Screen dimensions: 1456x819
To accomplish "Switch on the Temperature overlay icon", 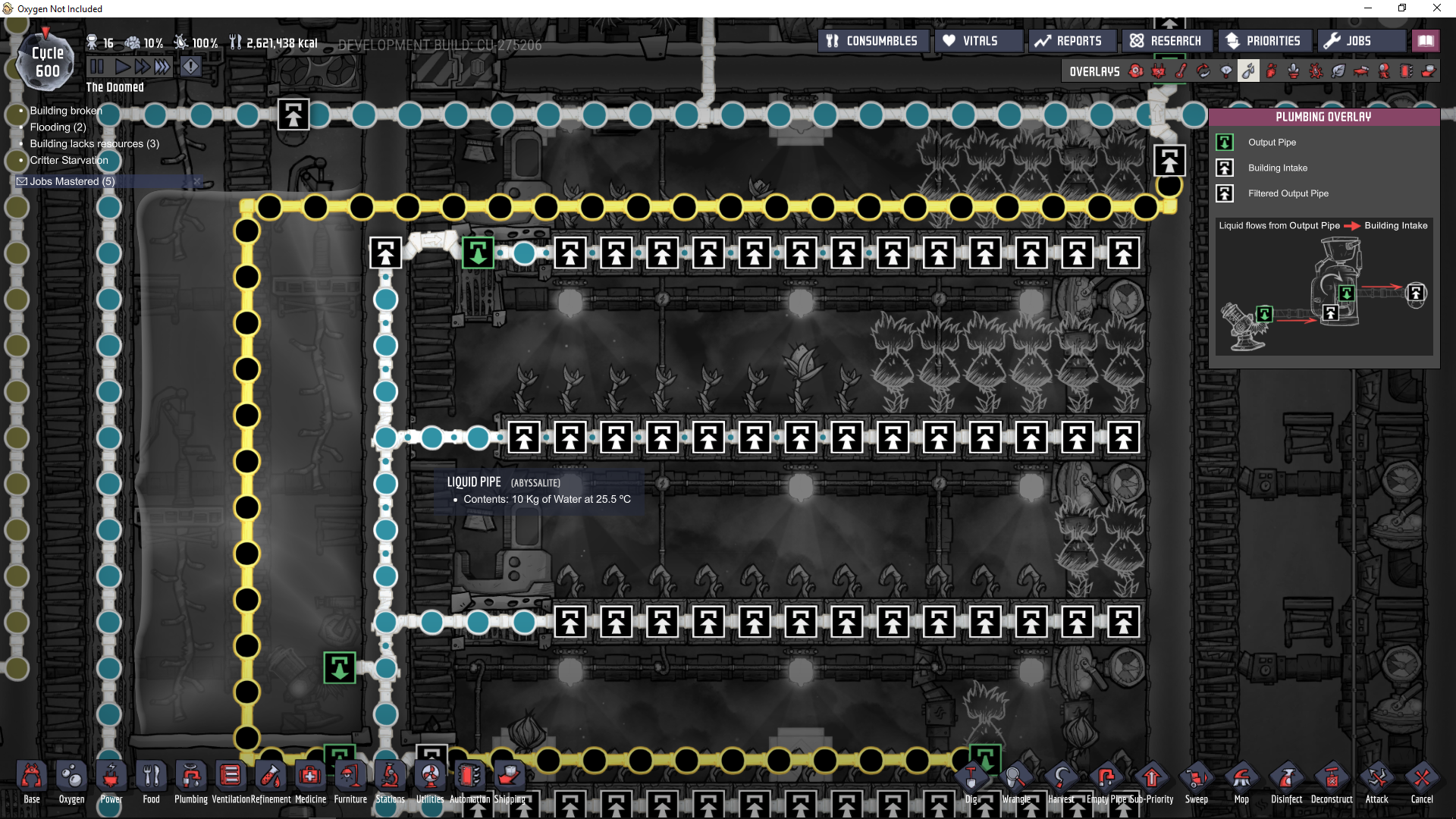I will click(1181, 71).
